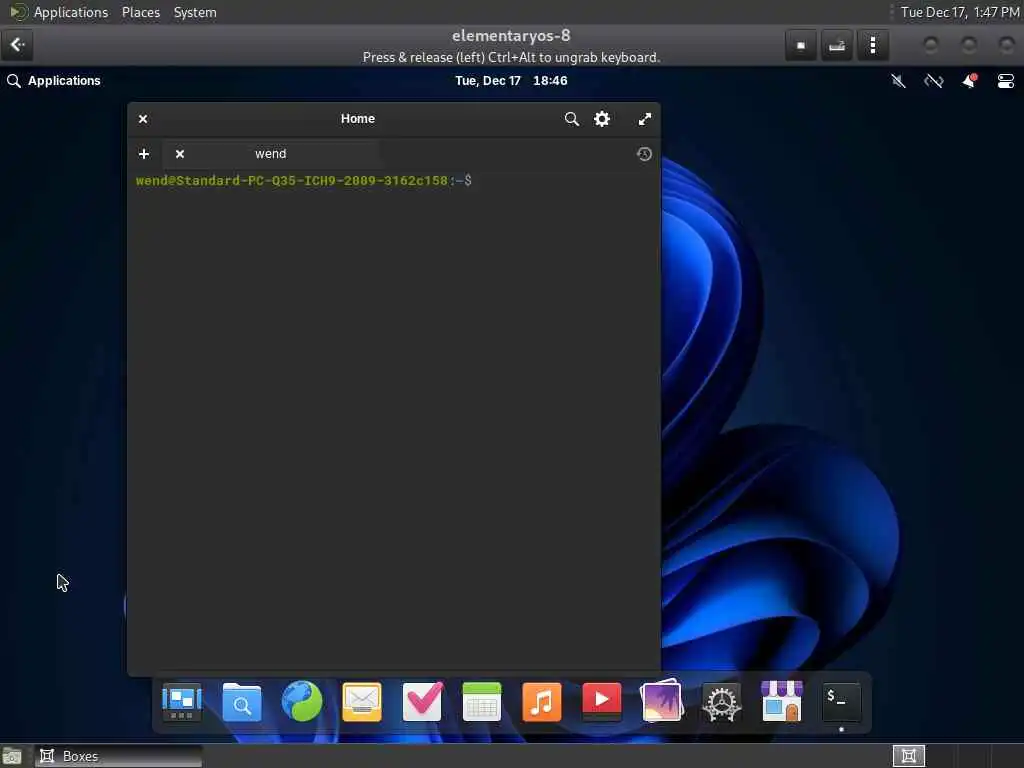This screenshot has width=1024, height=768.
Task: Click the 'Home' window title
Action: [x=358, y=119]
